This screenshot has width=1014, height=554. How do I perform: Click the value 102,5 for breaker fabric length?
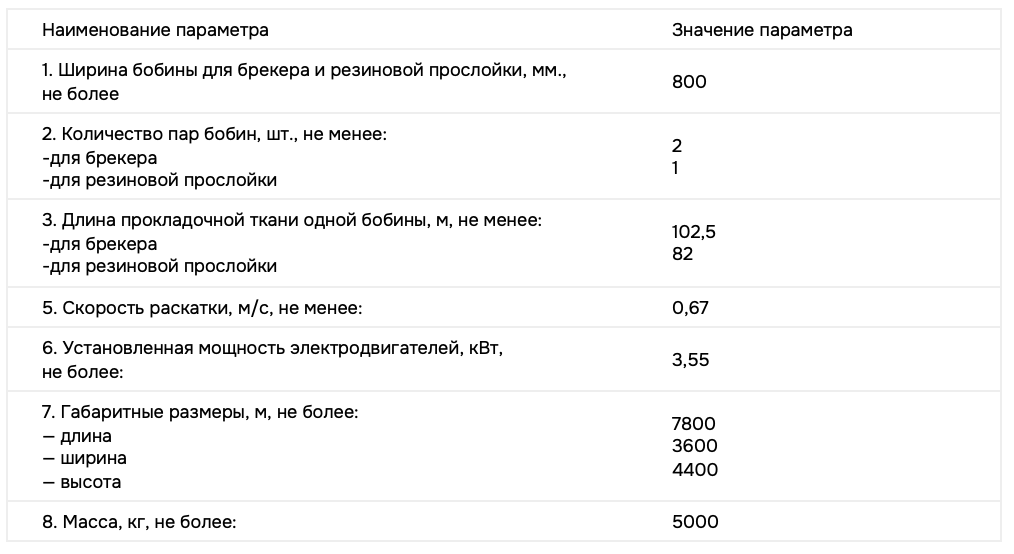coord(694,232)
